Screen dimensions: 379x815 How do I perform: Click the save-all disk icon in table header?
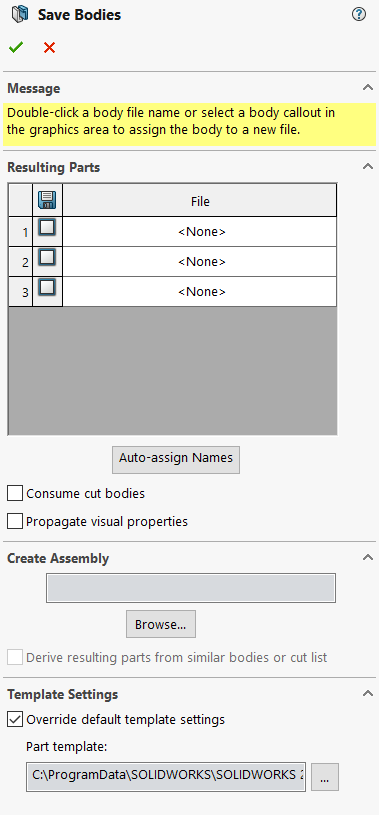47,200
